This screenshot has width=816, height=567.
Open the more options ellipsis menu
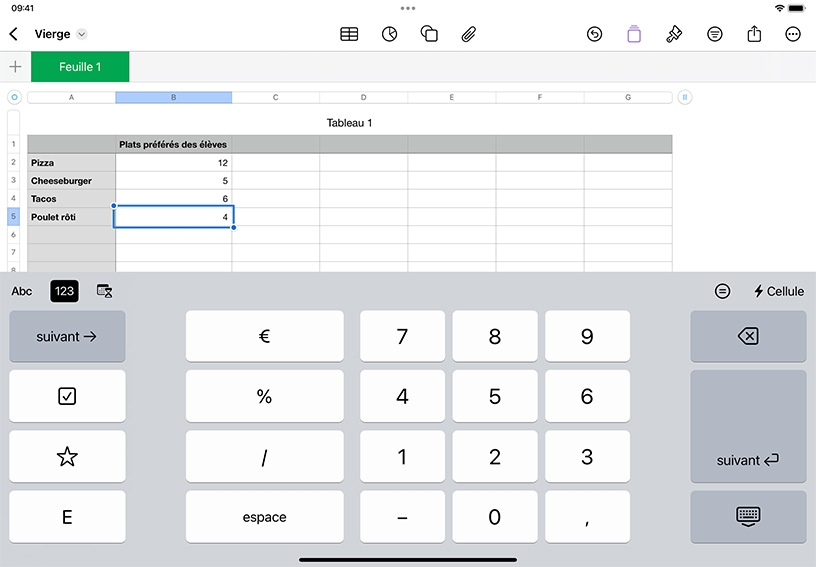point(793,34)
